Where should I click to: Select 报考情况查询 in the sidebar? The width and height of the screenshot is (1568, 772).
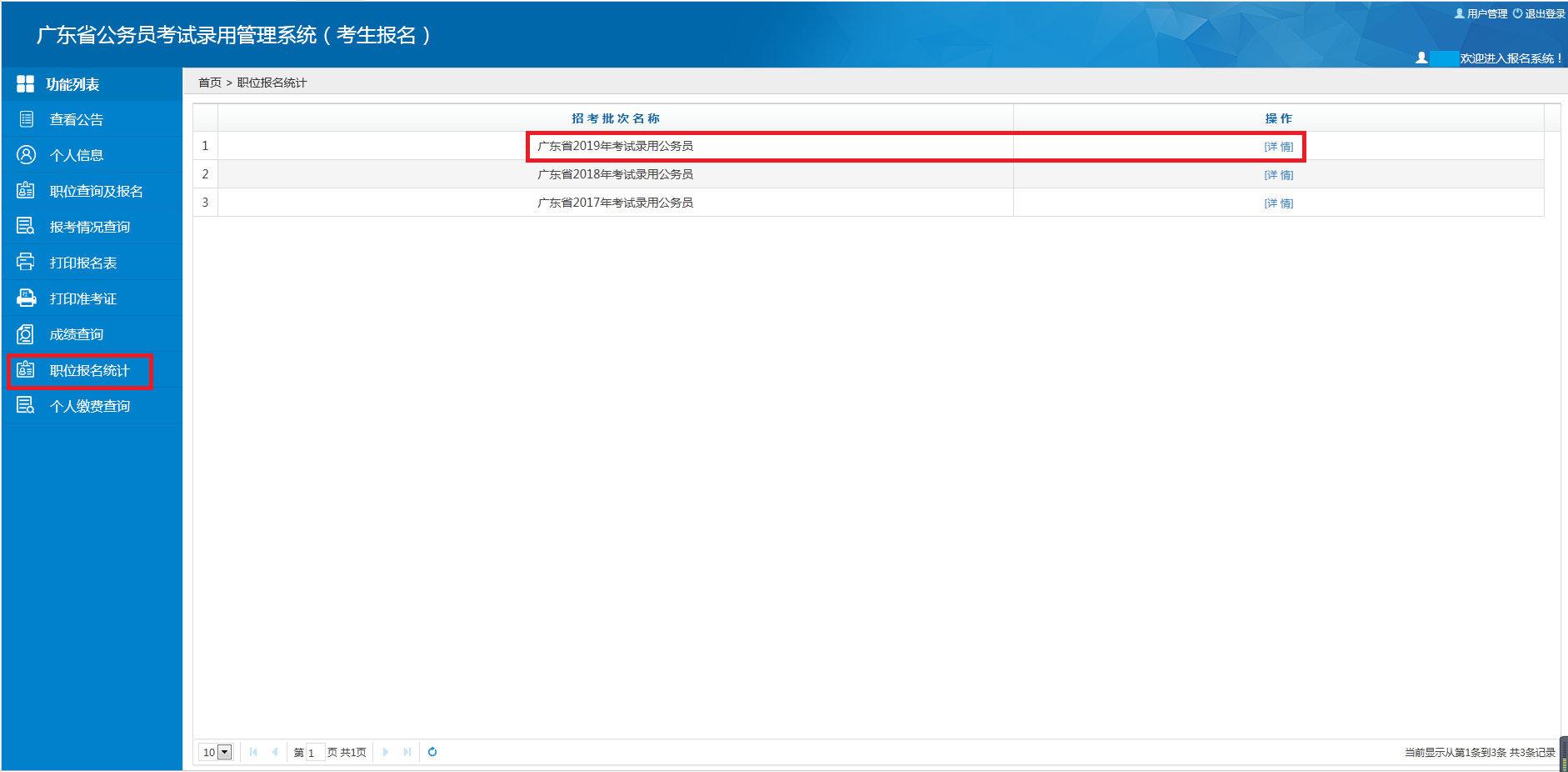(92, 227)
